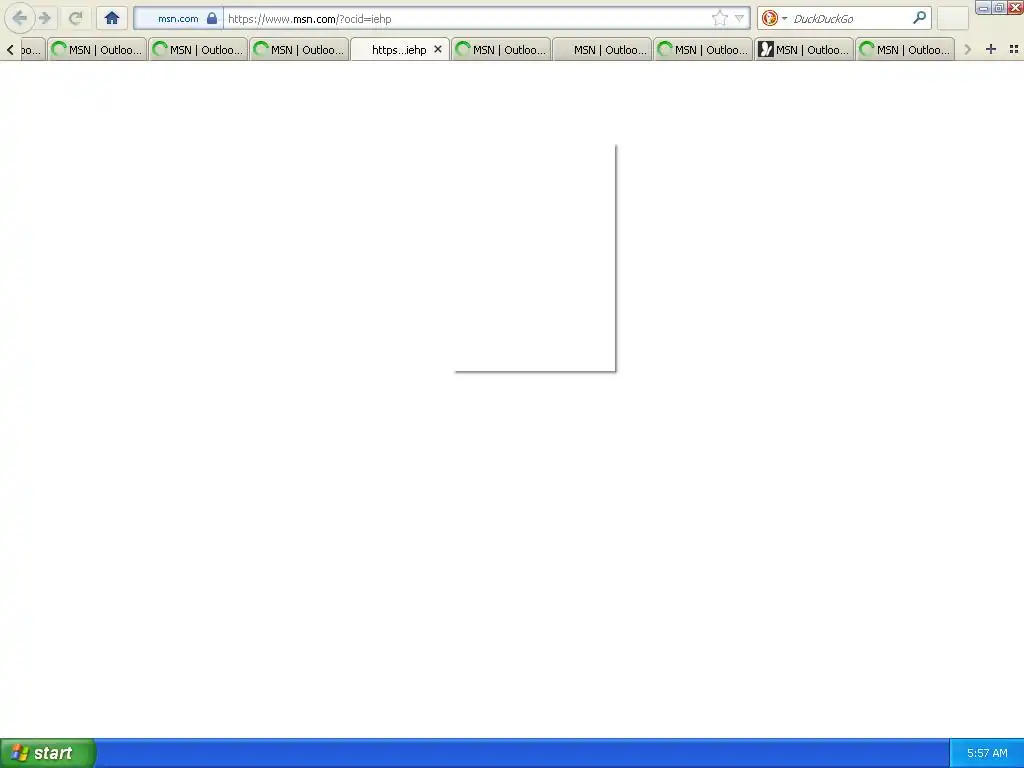Select the last MSN tab before right chevron
The width and height of the screenshot is (1024, 768).
905,49
